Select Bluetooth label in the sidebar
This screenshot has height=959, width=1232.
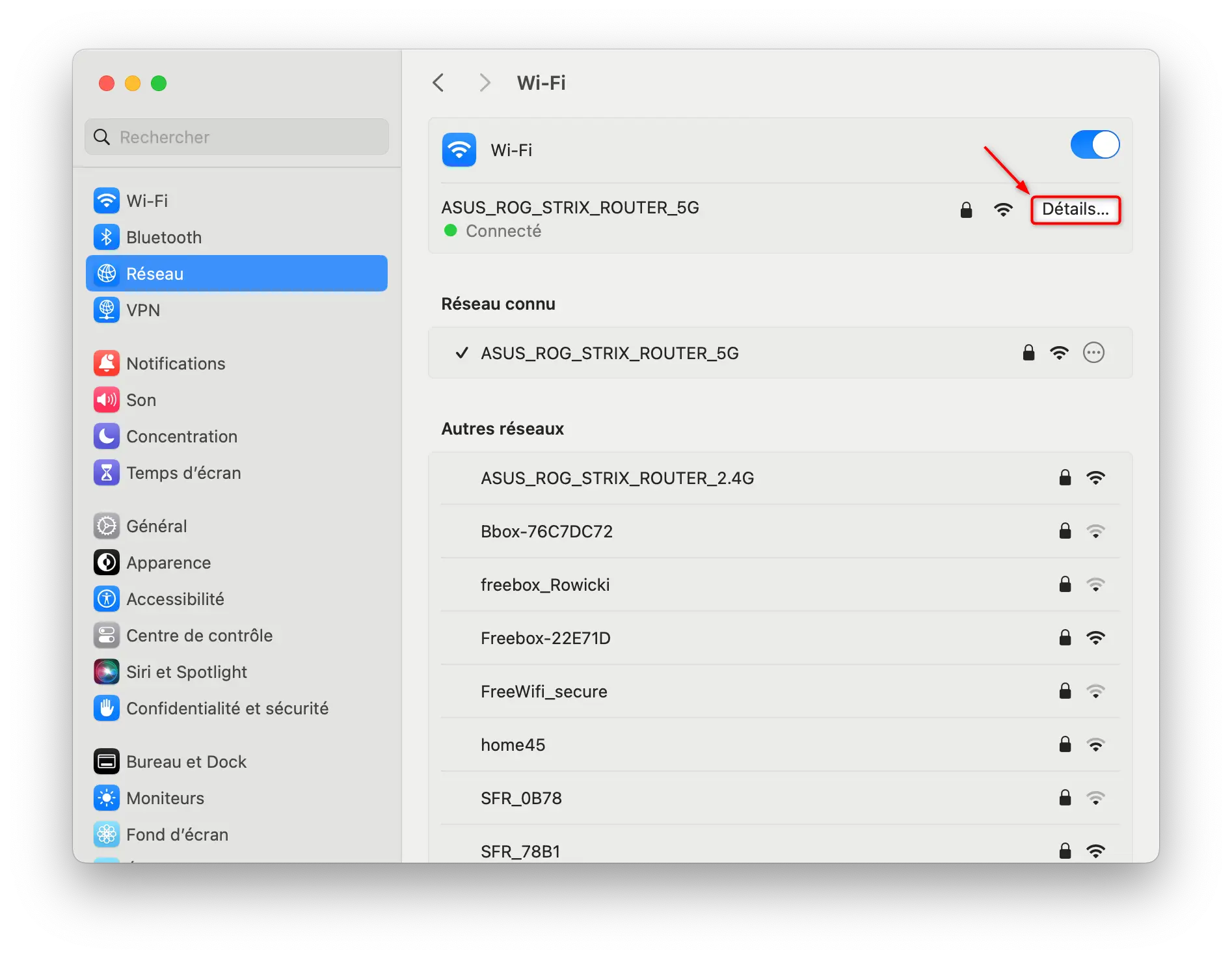pyautogui.click(x=164, y=237)
